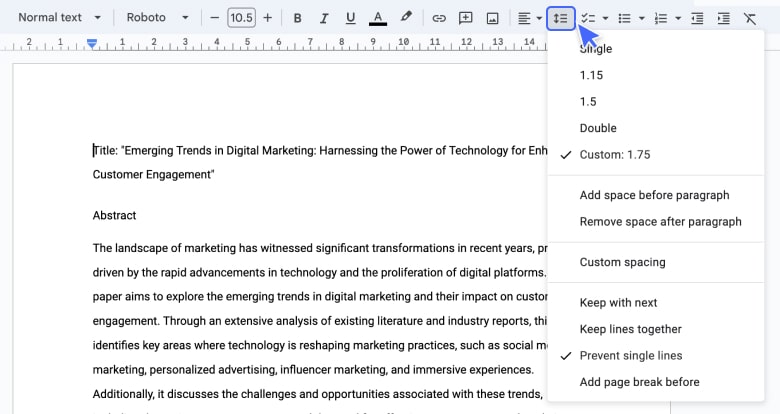Expand the numbered list options arrow
780x414 pixels.
click(678, 18)
